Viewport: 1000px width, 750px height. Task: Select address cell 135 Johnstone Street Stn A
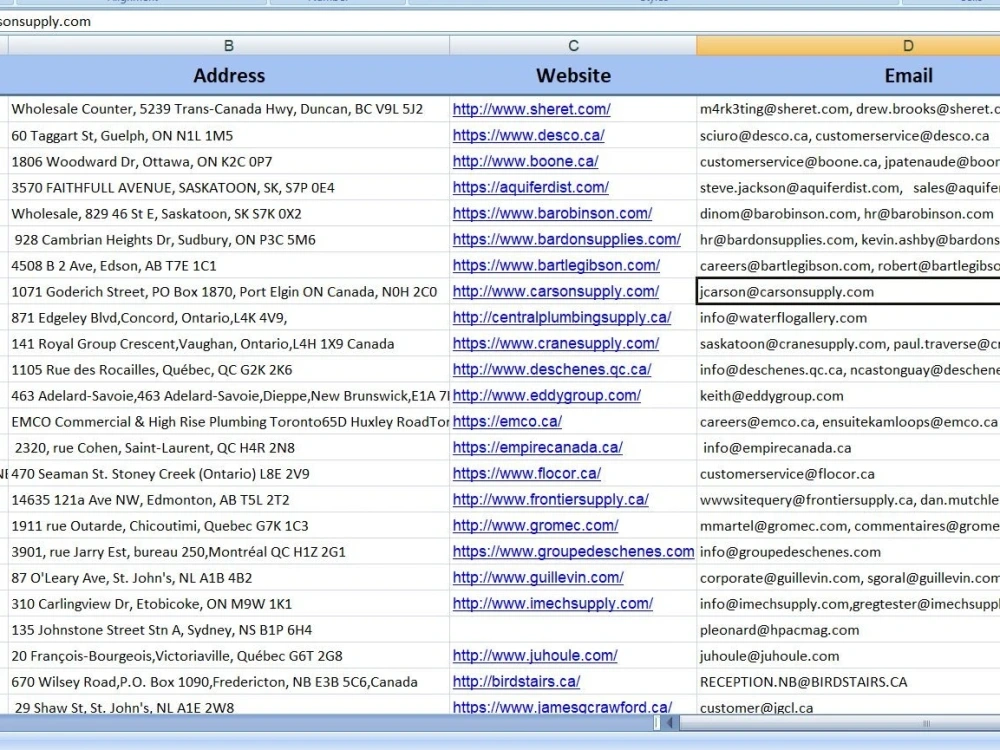(228, 630)
